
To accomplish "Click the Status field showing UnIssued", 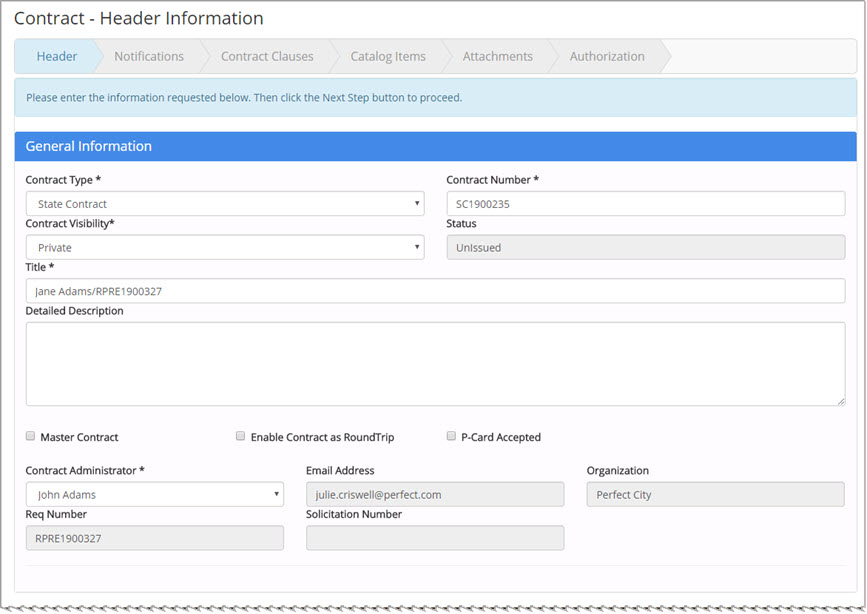I will tap(645, 247).
